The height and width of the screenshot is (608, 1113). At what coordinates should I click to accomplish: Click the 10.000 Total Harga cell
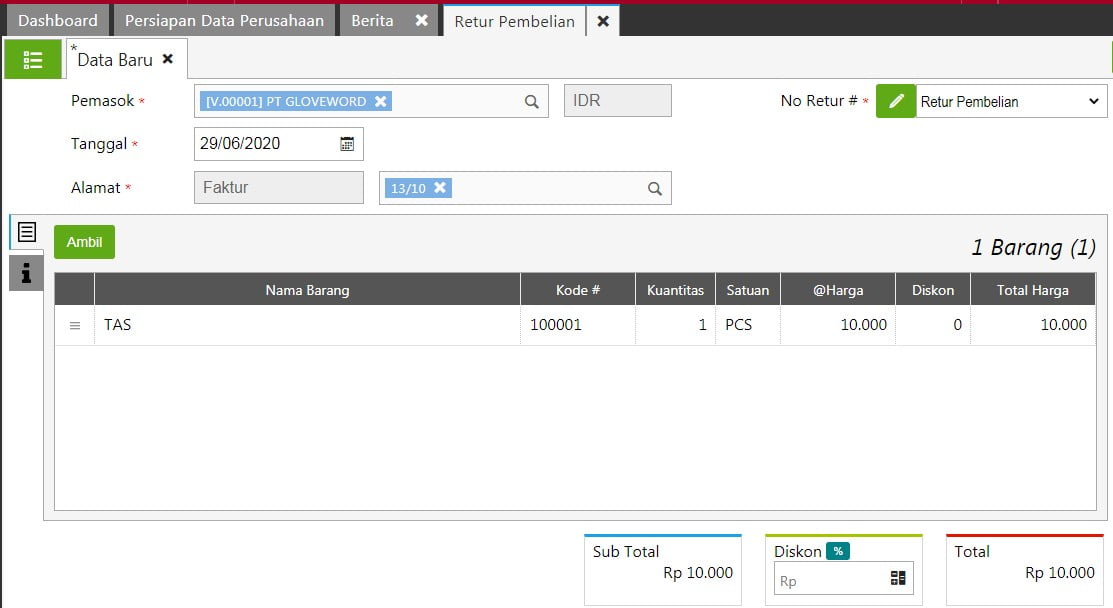pyautogui.click(x=1033, y=325)
